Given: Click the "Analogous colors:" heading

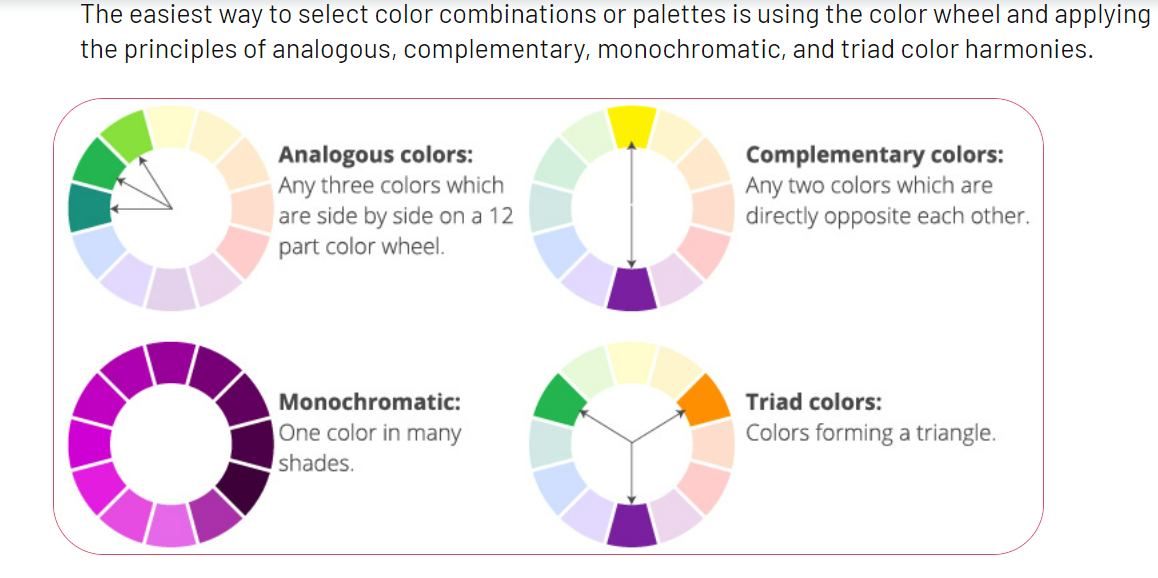Looking at the screenshot, I should (x=376, y=155).
